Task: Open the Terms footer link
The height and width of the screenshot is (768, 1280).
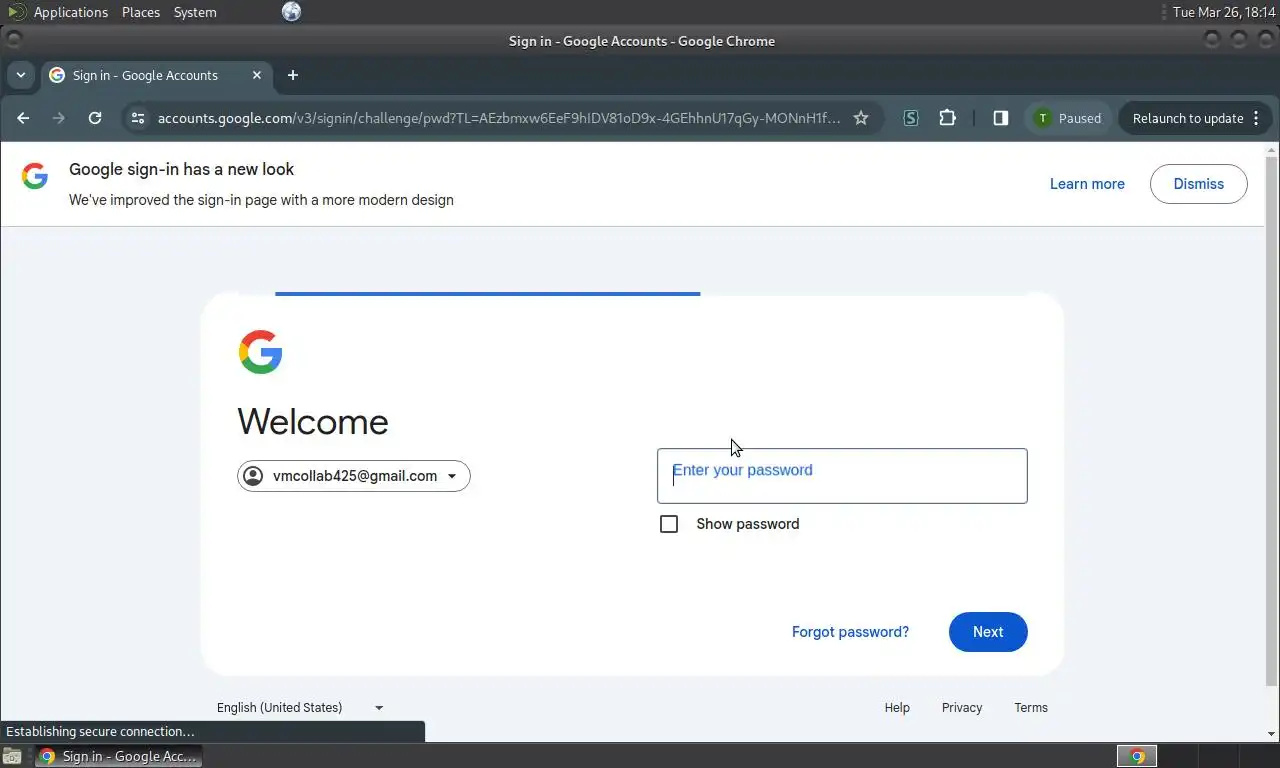Action: (1031, 707)
